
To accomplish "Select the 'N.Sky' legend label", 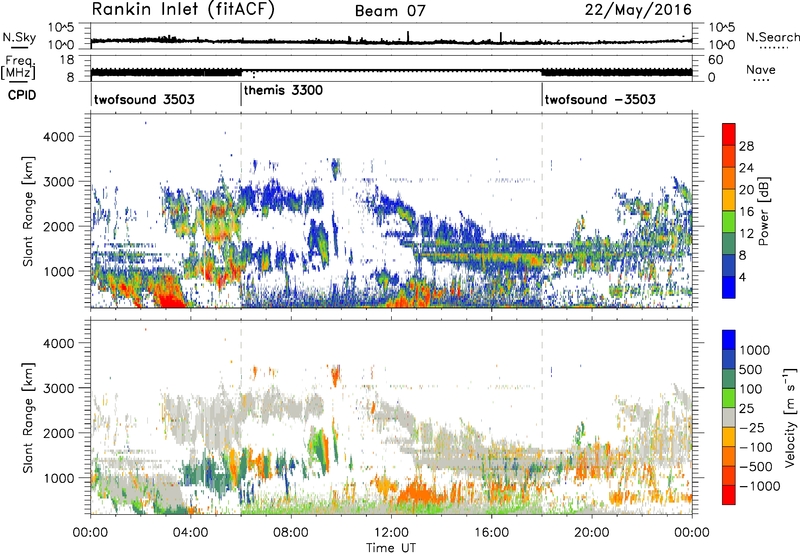I will click(19, 37).
